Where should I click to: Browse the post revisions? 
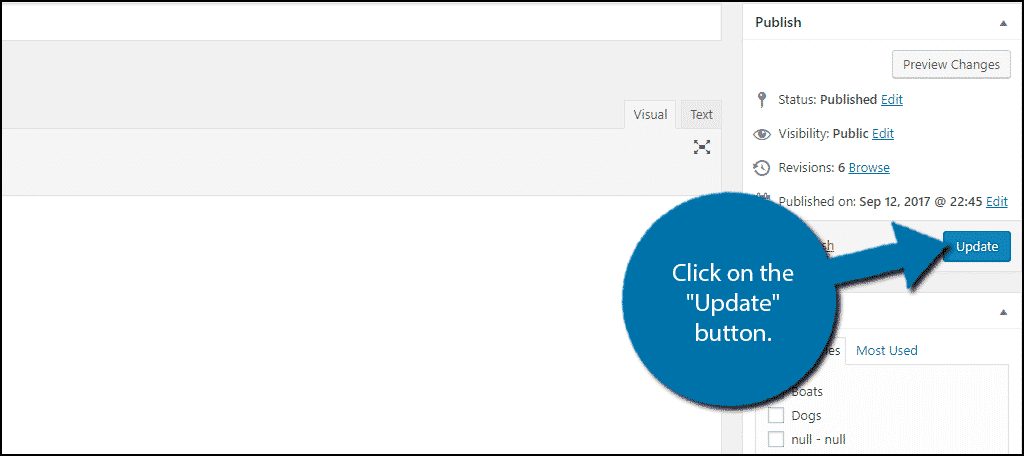[869, 168]
